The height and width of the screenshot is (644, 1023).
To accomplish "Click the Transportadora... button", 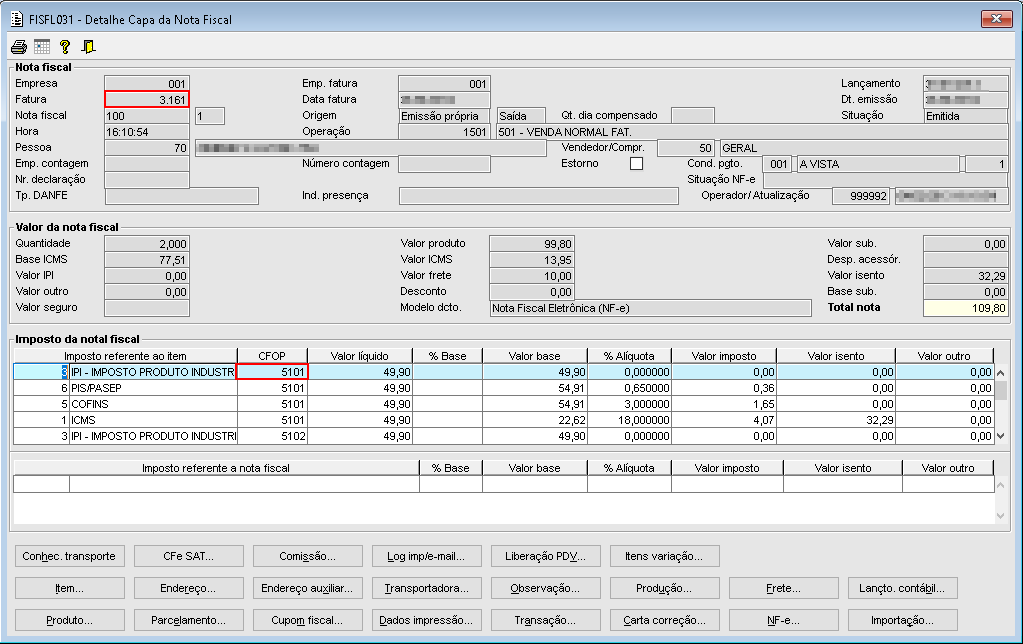I will coord(427,589).
